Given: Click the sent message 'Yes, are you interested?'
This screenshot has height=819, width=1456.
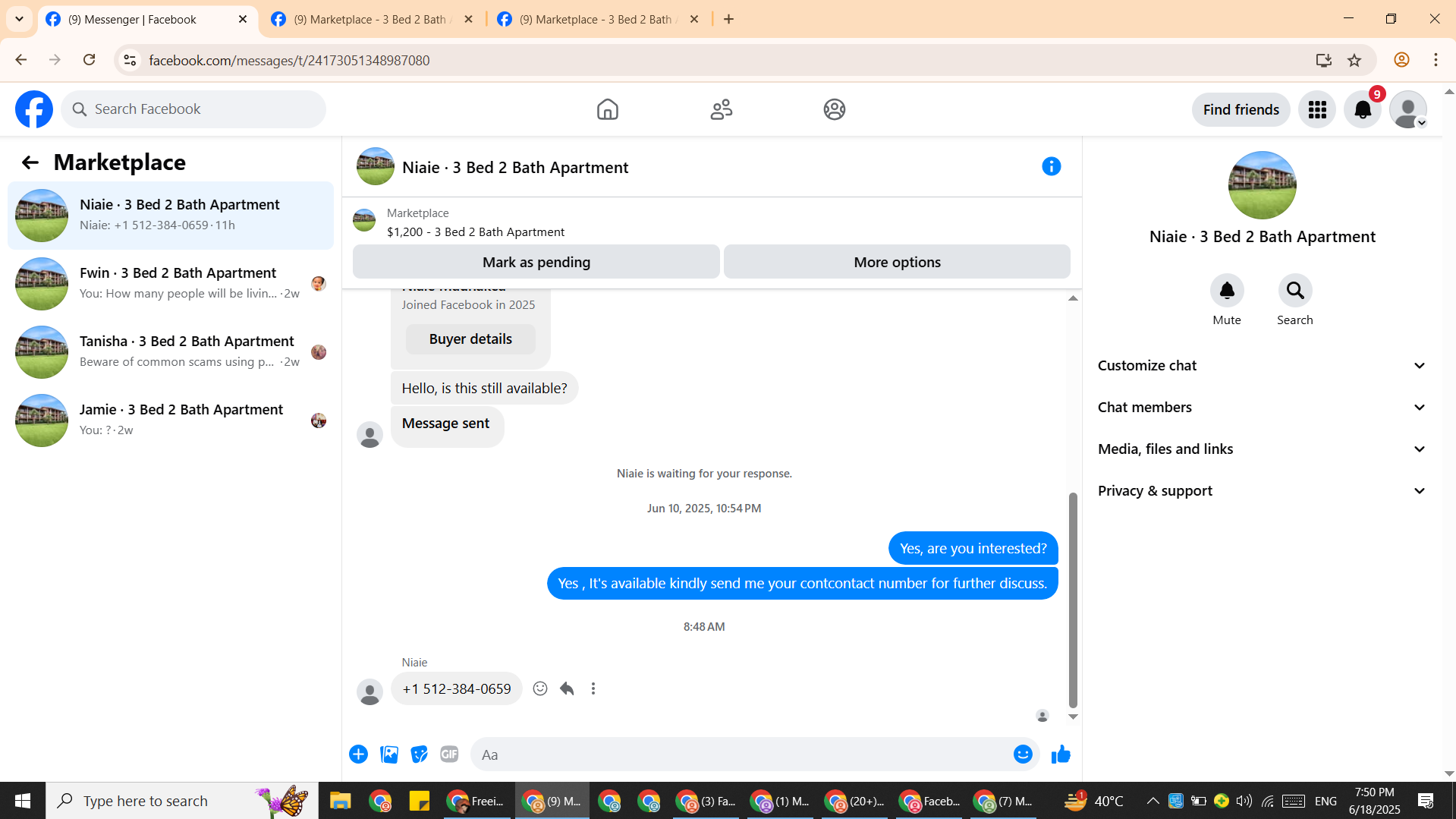Looking at the screenshot, I should tap(973, 548).
